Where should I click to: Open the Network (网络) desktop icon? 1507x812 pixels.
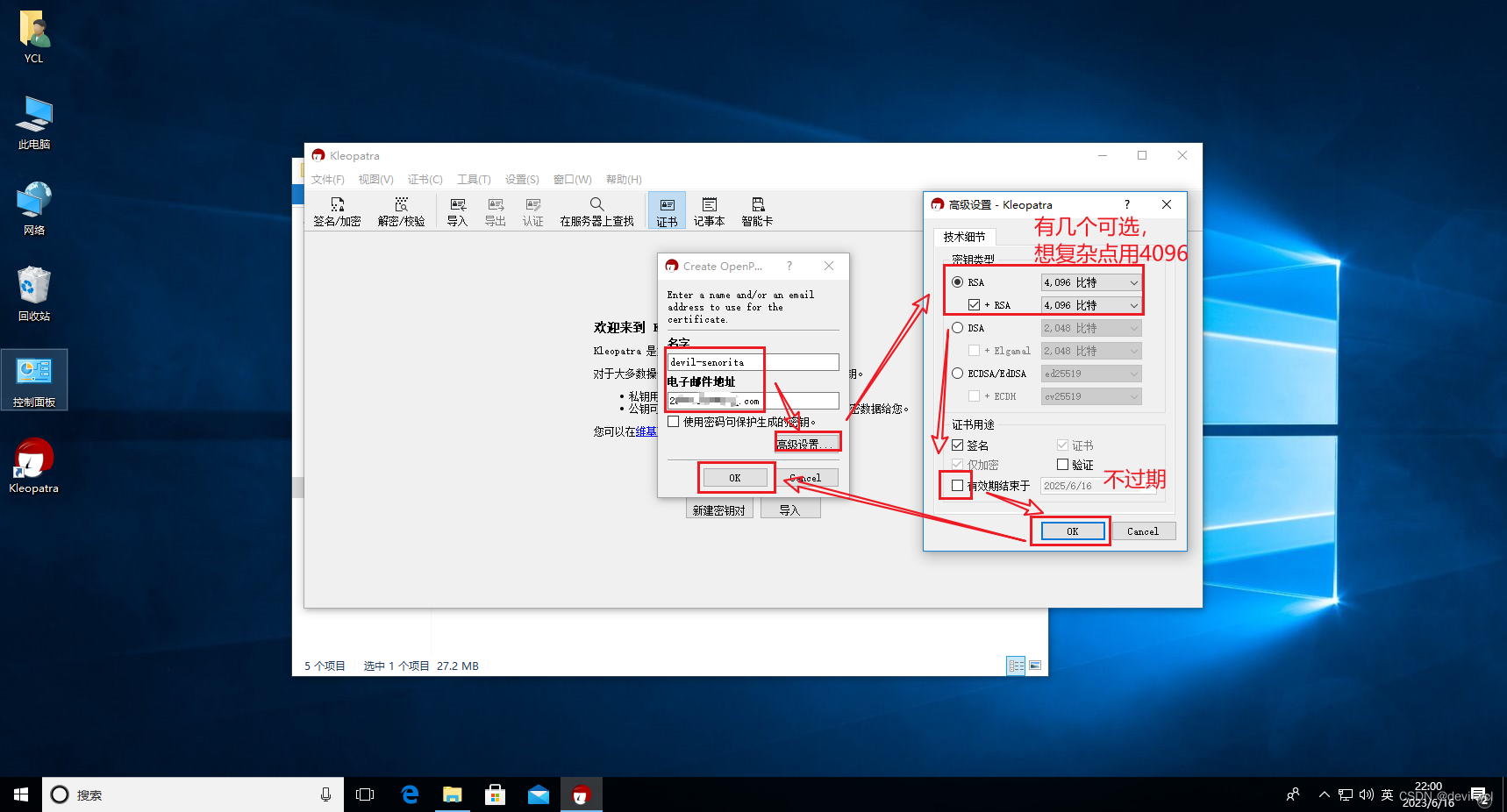click(34, 209)
